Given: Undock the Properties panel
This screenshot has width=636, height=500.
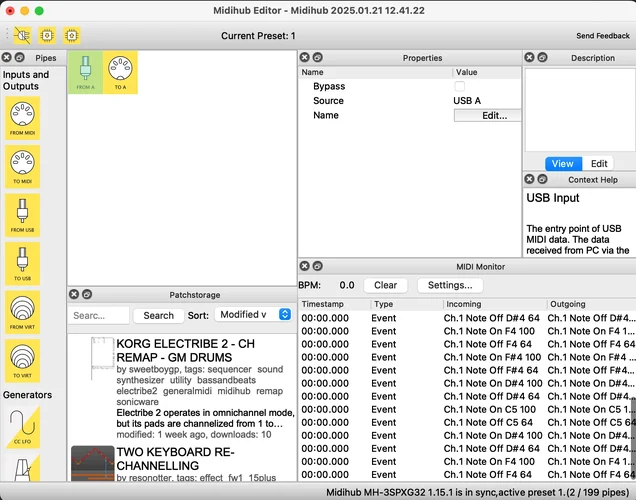Looking at the screenshot, I should (317, 58).
